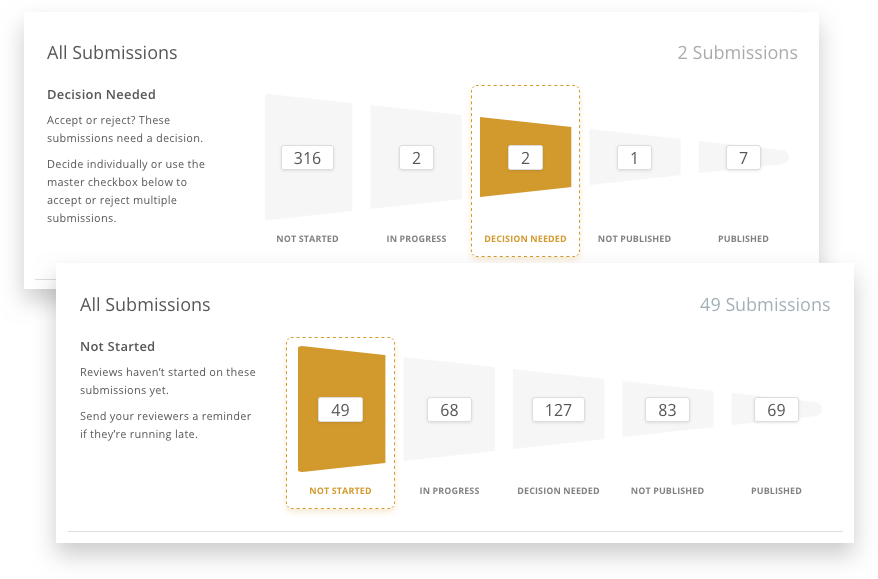The width and height of the screenshot is (878, 579).
Task: Click the top panel's All Submissions heading
Action: [x=112, y=53]
